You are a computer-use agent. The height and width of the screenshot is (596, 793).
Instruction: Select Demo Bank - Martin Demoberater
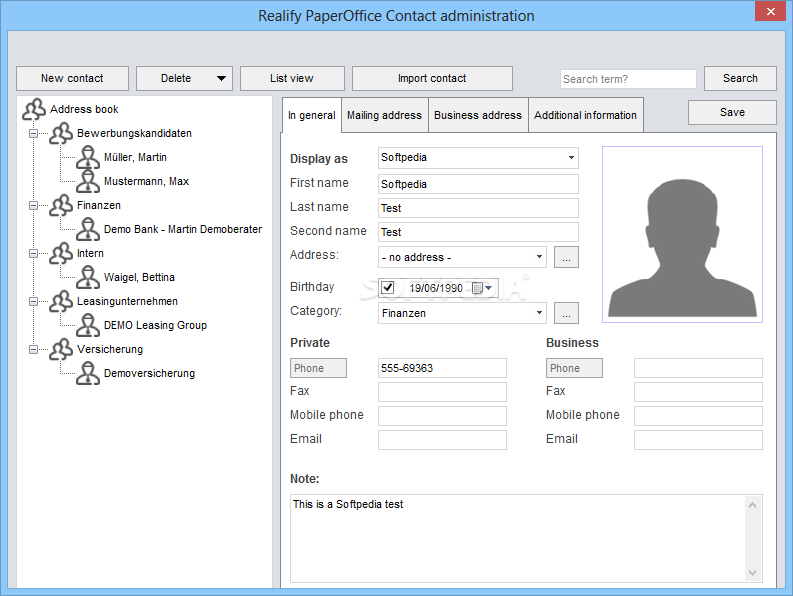(183, 229)
